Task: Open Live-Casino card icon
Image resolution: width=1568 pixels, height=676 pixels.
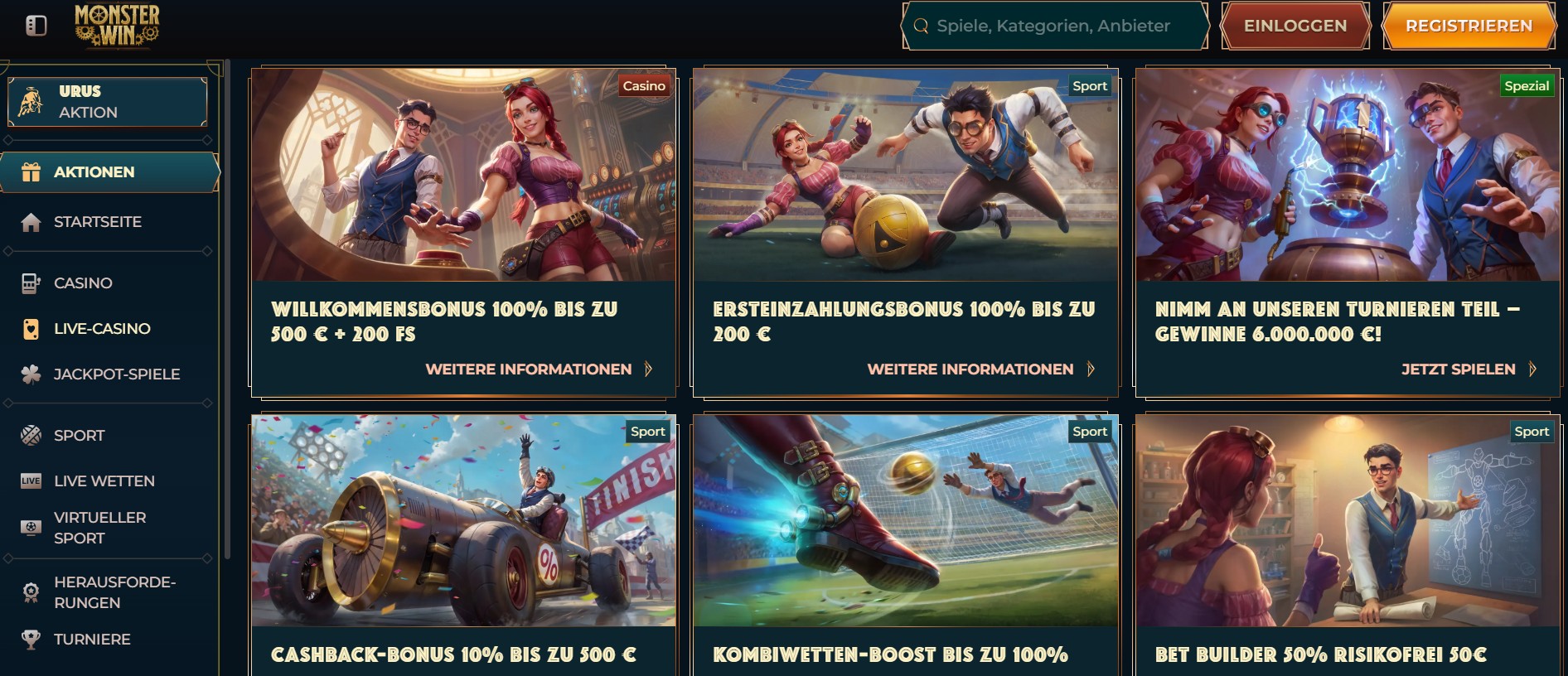Action: (31, 329)
